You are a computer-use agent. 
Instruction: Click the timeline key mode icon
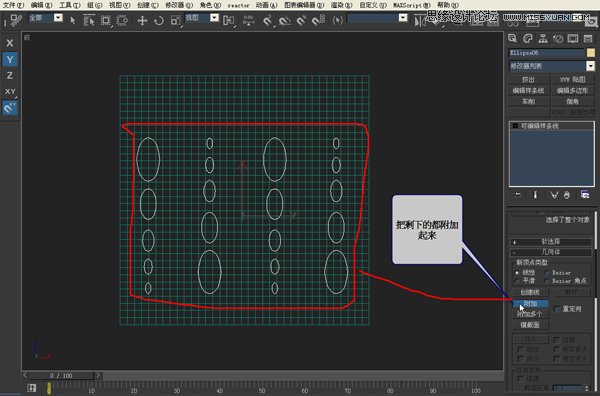[32, 388]
